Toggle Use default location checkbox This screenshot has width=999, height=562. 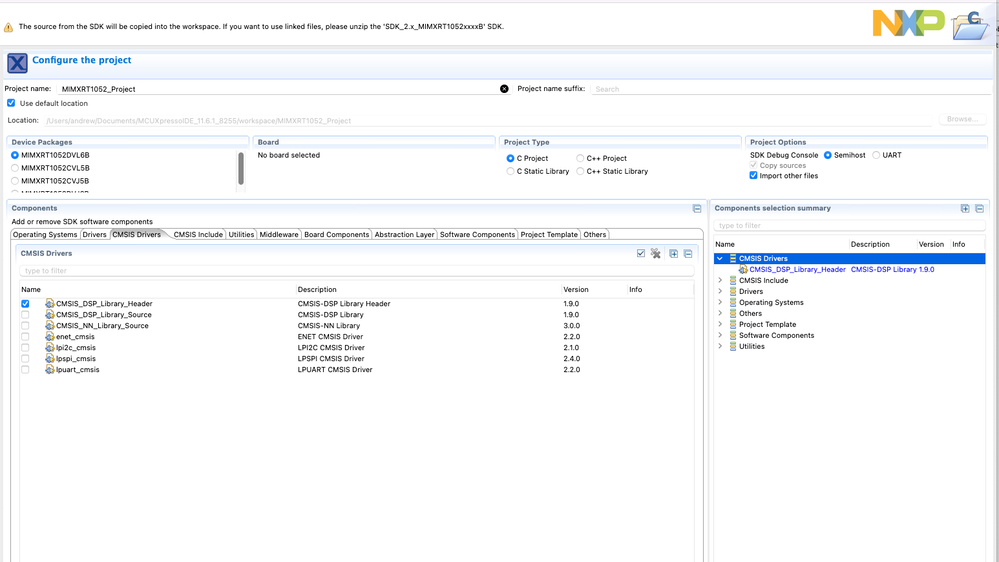pos(11,103)
